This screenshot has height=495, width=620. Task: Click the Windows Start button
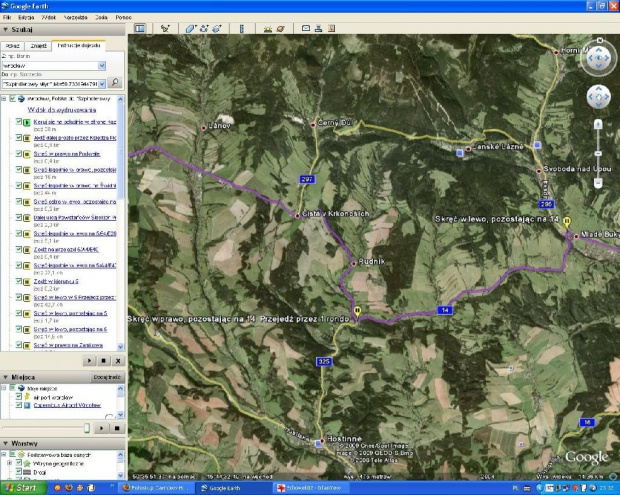(x=23, y=488)
